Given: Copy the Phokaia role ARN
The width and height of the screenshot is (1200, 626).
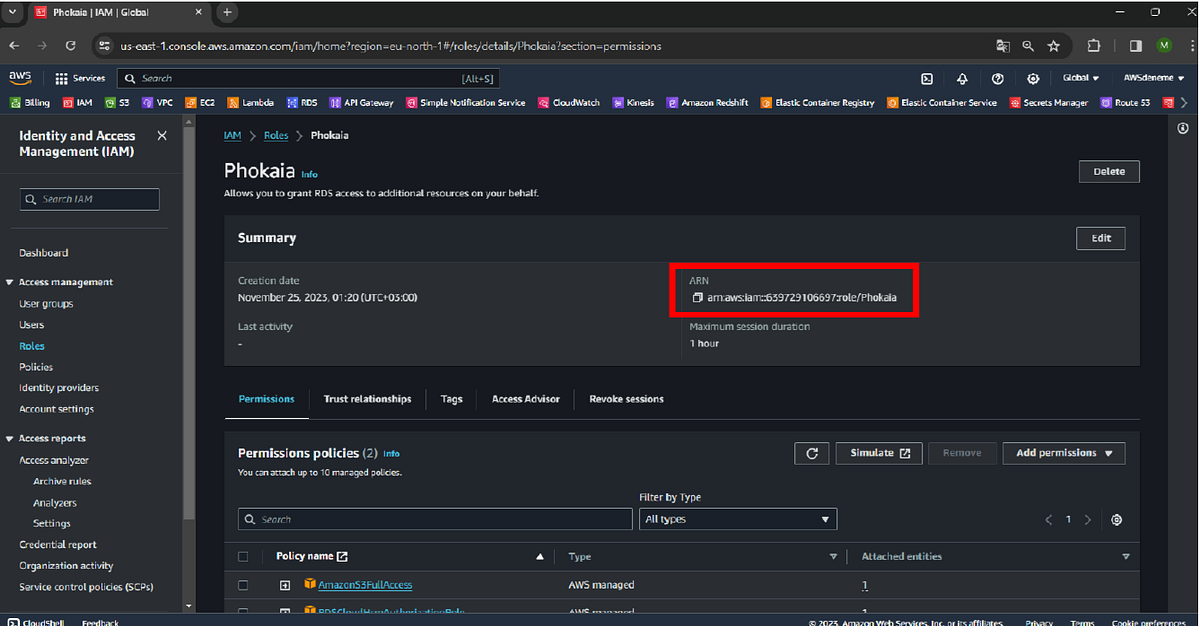Looking at the screenshot, I should point(697,297).
